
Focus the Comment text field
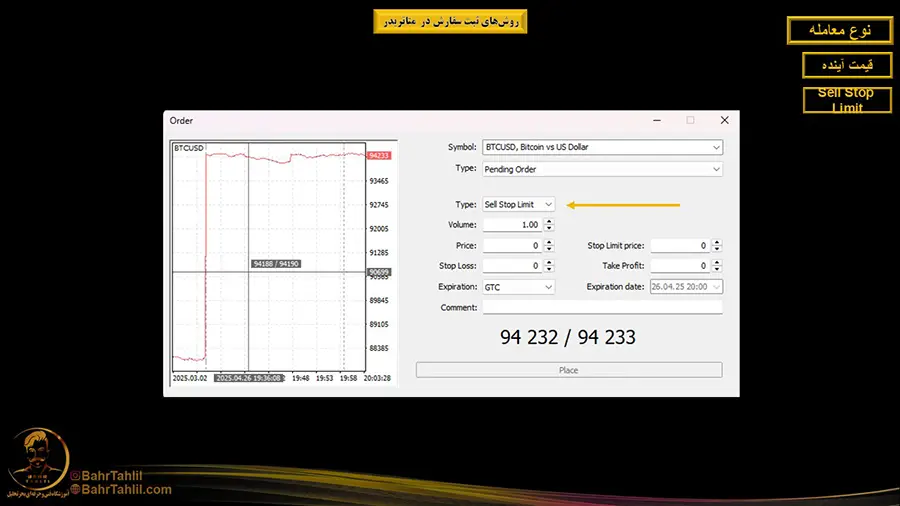coord(602,308)
